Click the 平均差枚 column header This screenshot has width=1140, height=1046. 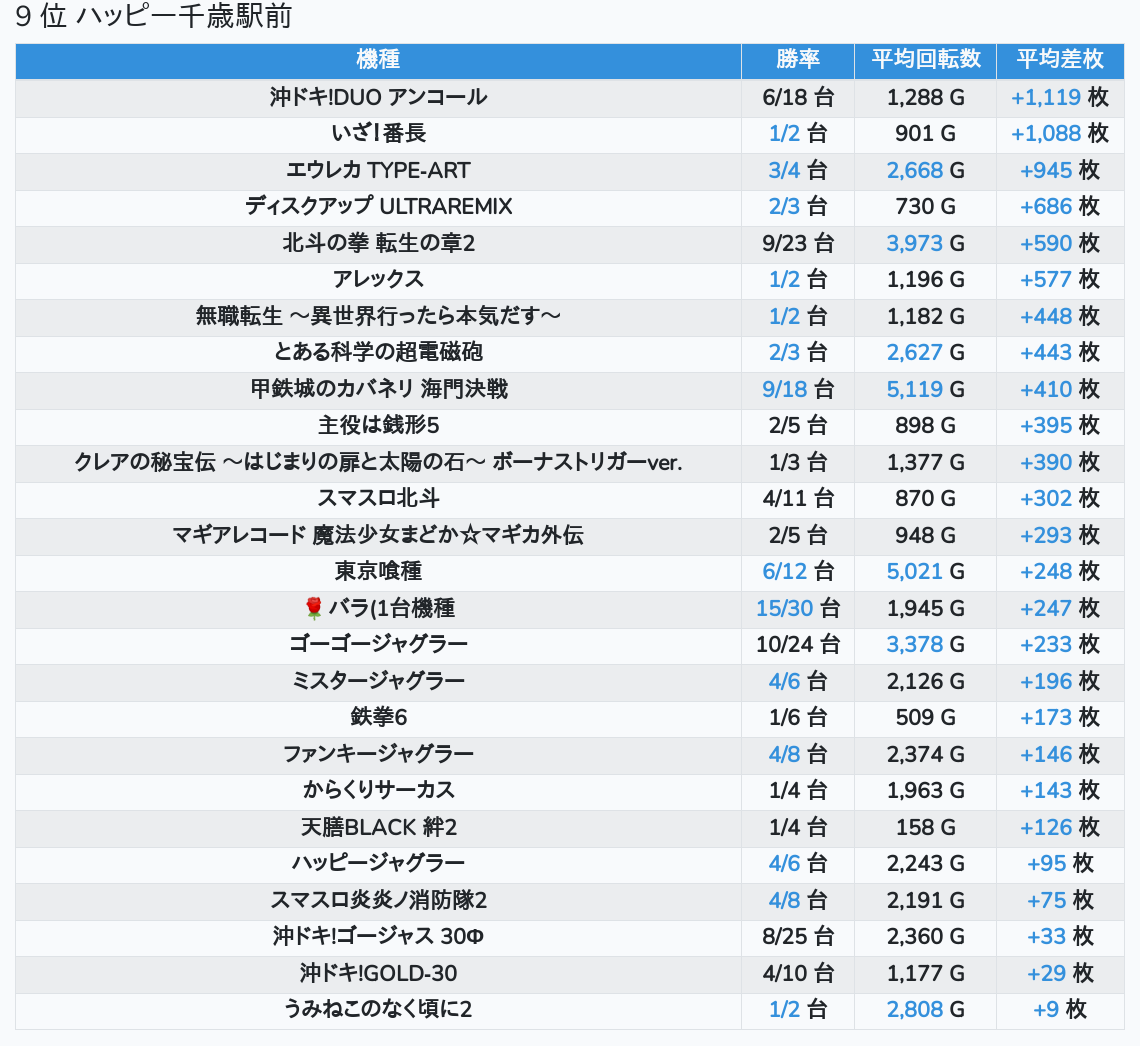point(1059,59)
